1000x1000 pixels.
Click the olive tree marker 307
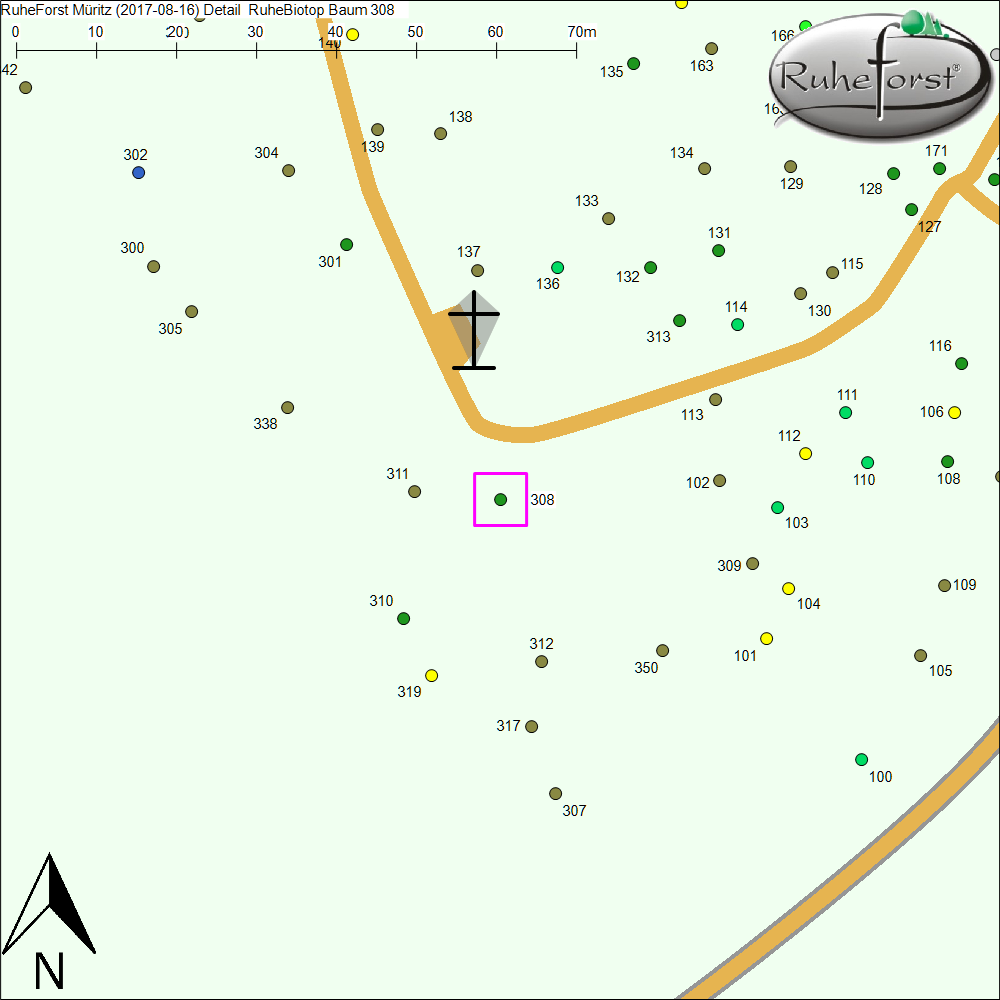pyautogui.click(x=555, y=793)
